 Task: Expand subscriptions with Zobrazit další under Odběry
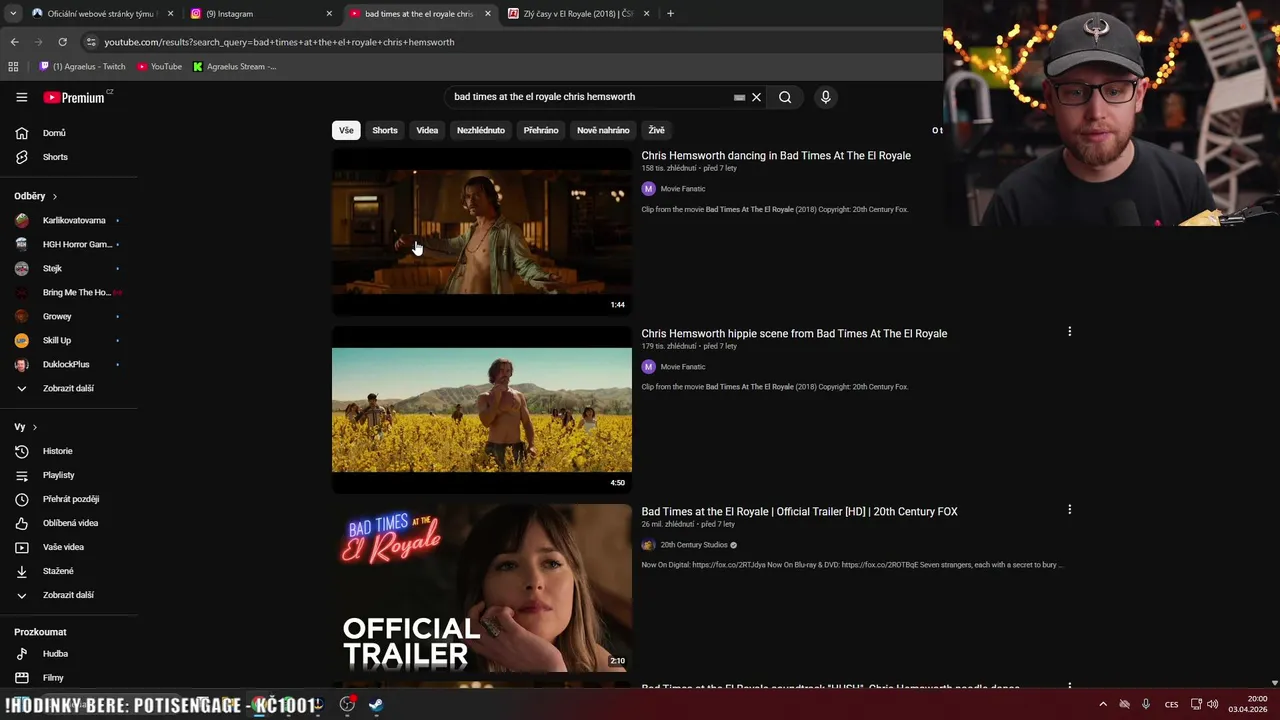tap(68, 388)
